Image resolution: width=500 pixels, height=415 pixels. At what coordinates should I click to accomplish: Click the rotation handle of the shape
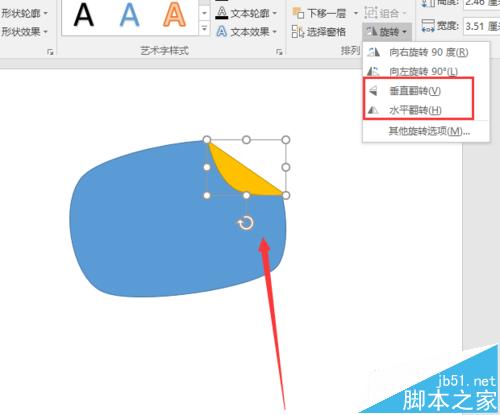tap(246, 223)
